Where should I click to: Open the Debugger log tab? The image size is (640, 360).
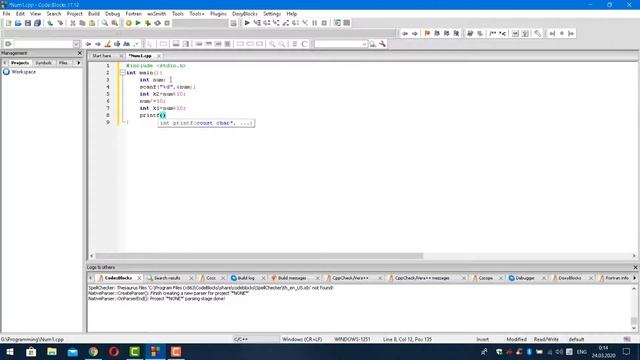click(525, 278)
